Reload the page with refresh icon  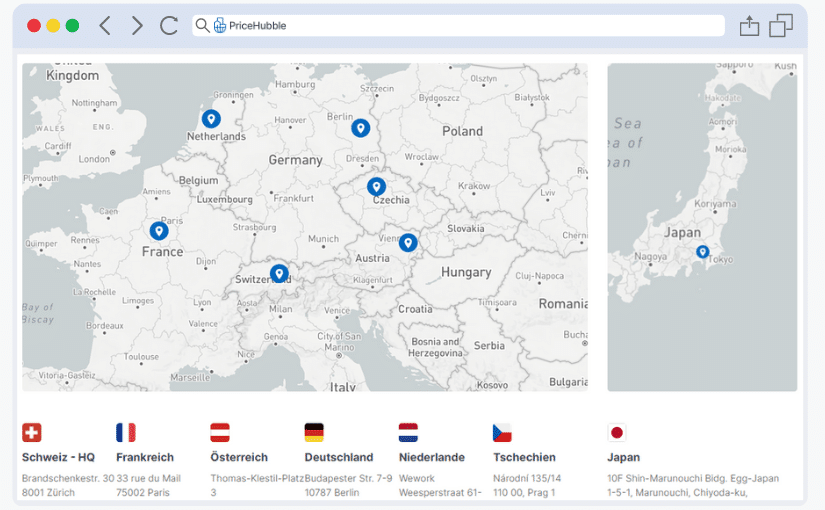[x=169, y=25]
